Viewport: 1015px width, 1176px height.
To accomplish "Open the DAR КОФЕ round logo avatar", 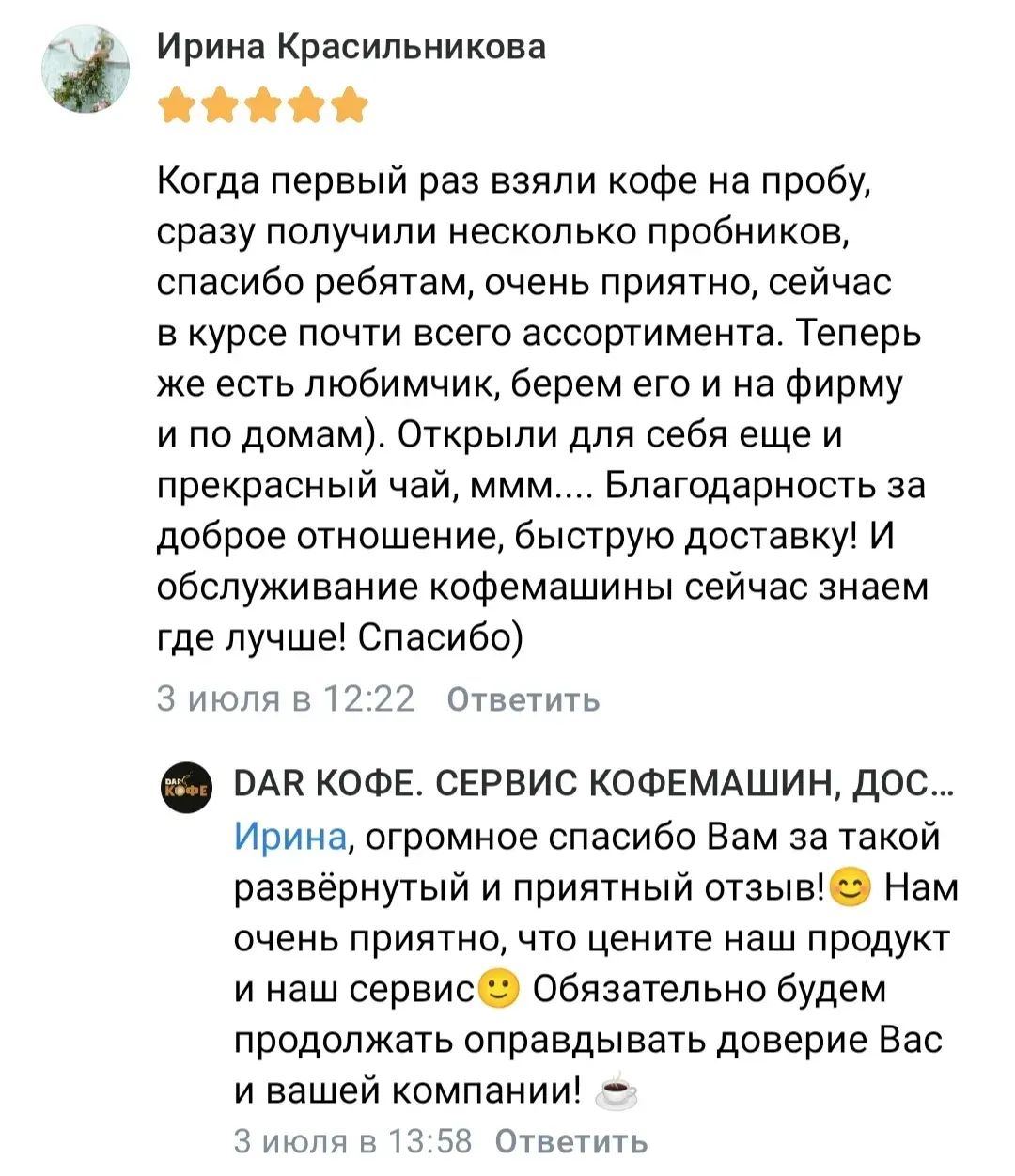I will [186, 787].
